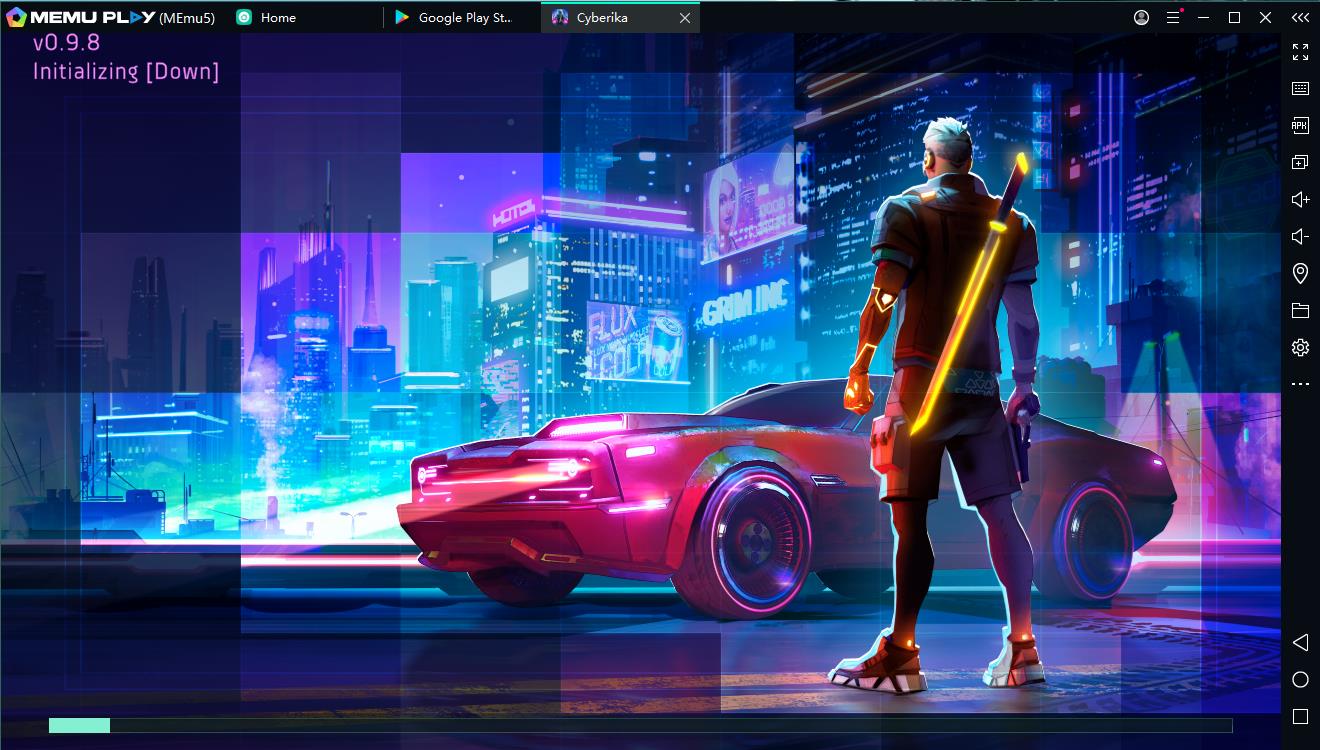
Task: Open the multi-instance window icon
Action: [1300, 162]
